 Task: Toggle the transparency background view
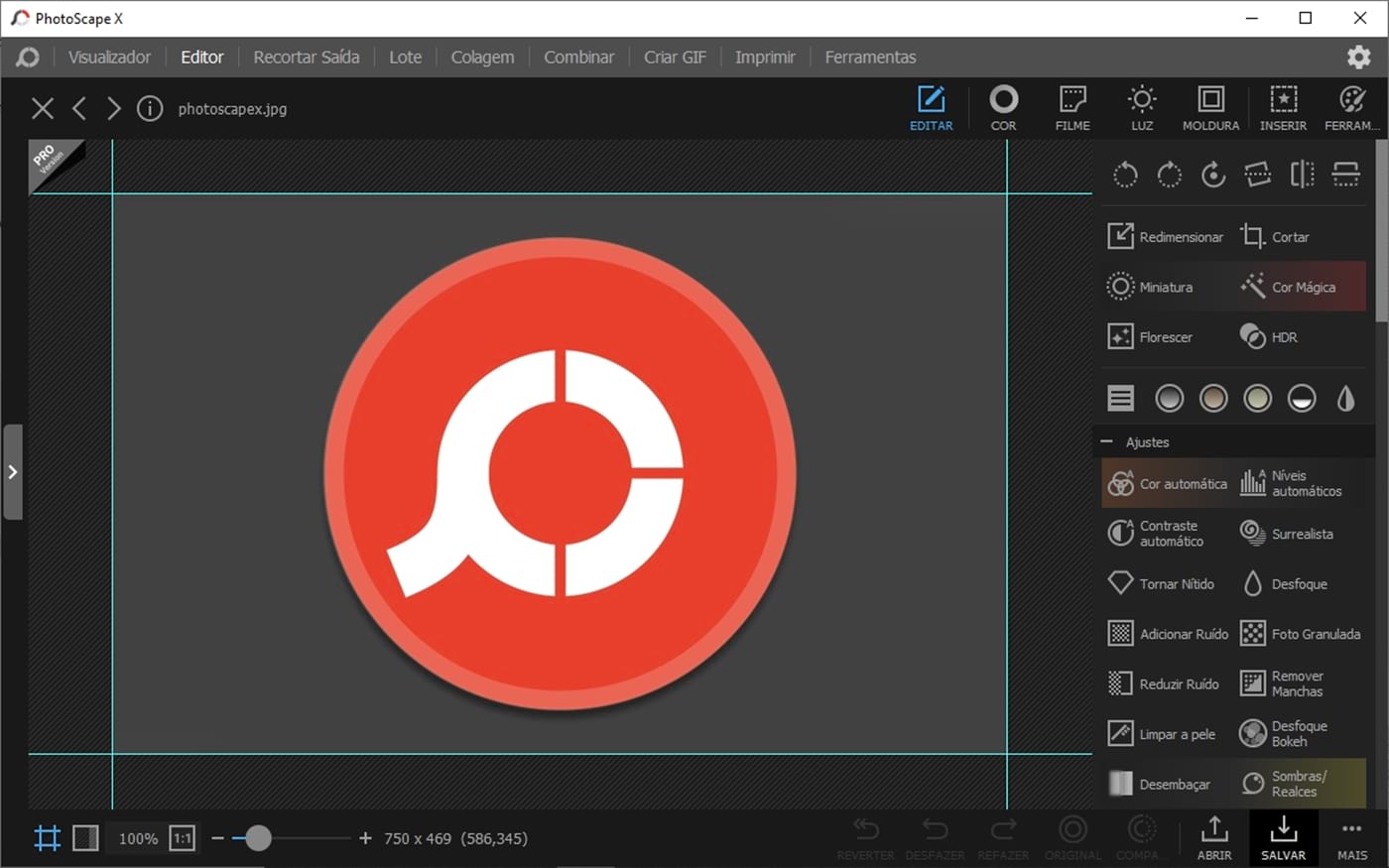[85, 838]
